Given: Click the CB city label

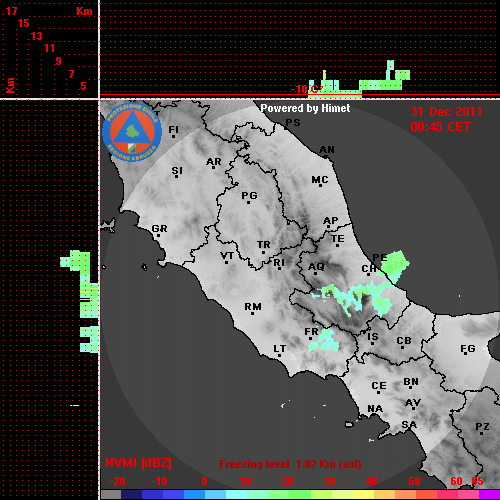Looking at the screenshot, I should pyautogui.click(x=404, y=341).
